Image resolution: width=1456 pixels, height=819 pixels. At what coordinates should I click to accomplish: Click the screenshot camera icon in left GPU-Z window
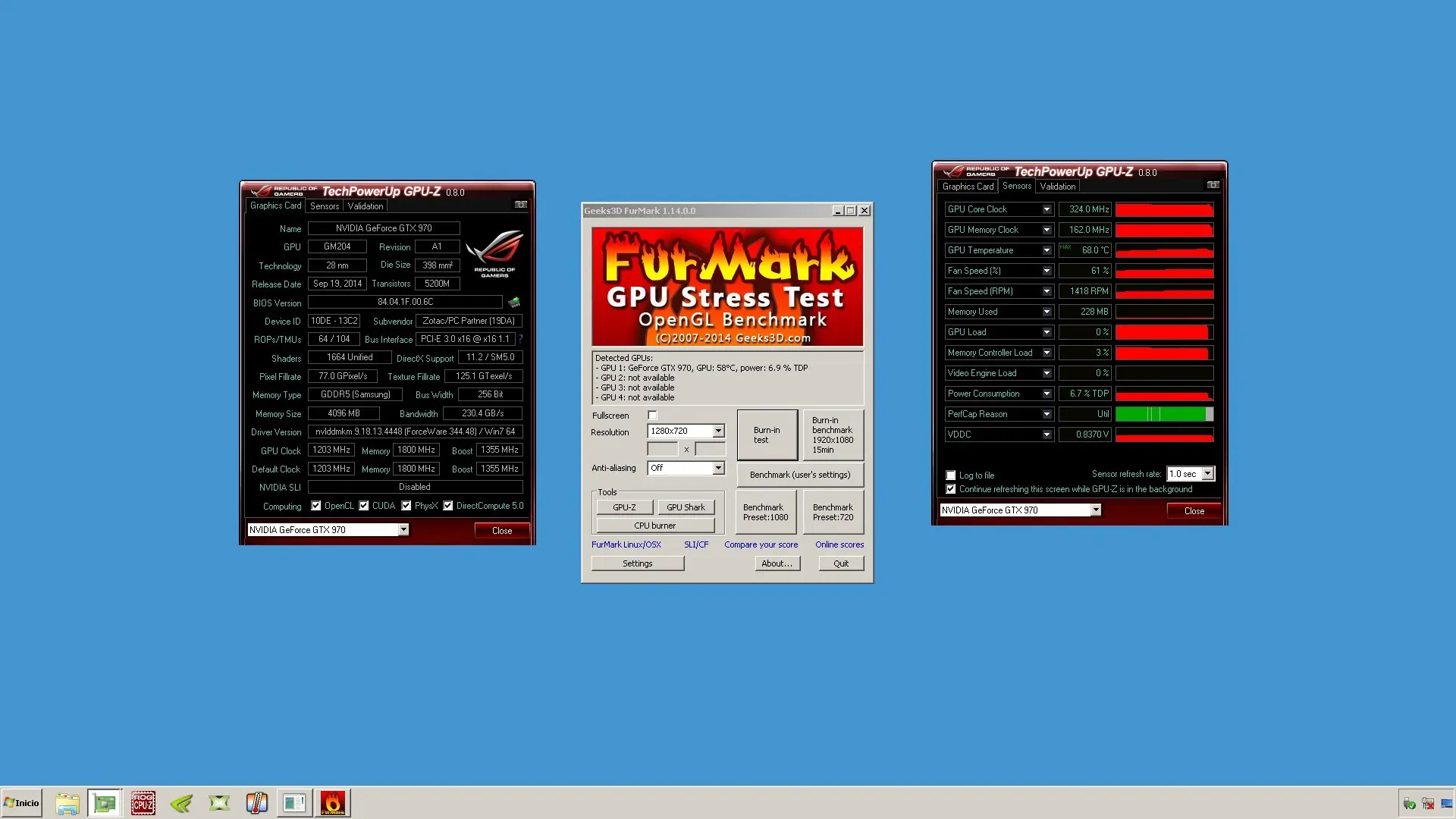pos(521,205)
